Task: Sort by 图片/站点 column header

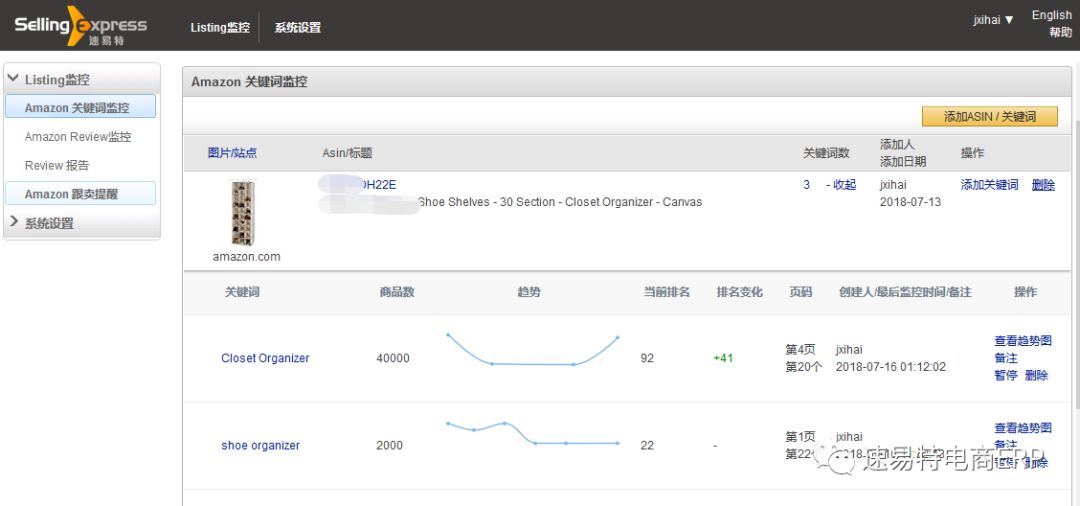Action: [232, 153]
